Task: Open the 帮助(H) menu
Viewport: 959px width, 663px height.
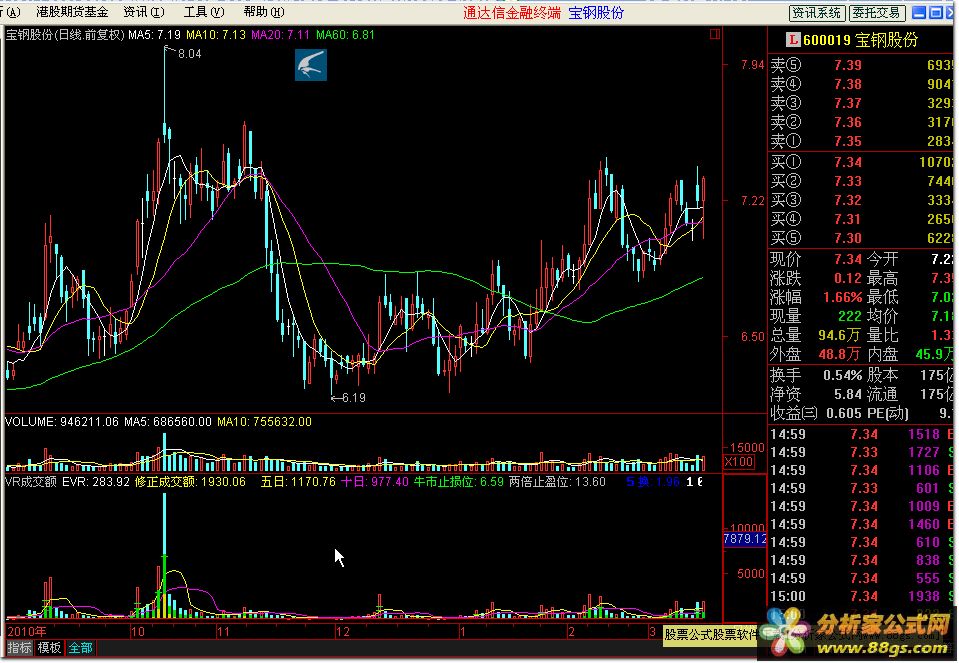Action: coord(264,12)
